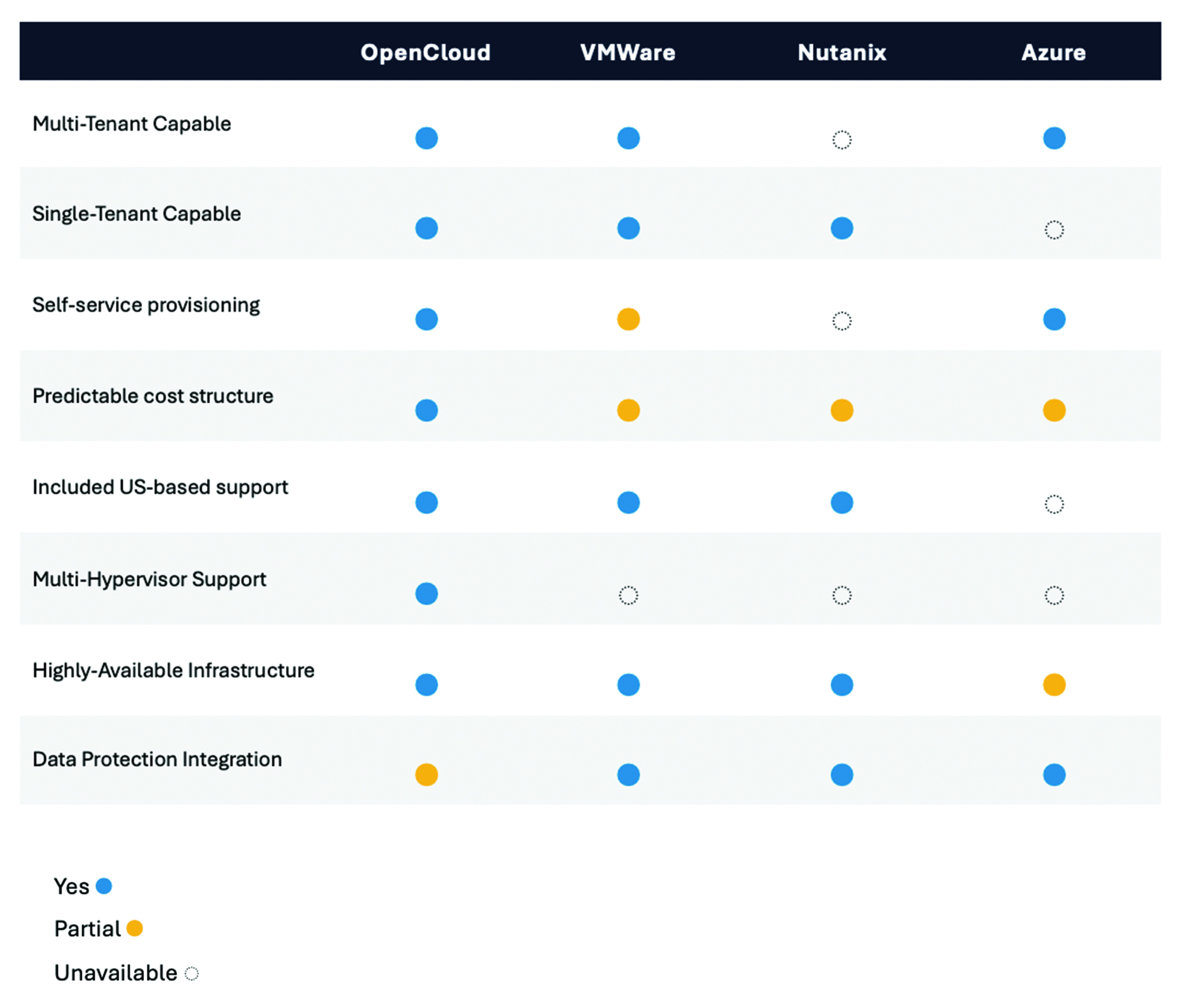Click OpenCloud's blue dot for Multi-Hypervisor Support
This screenshot has width=1181, height=1008.
426,593
